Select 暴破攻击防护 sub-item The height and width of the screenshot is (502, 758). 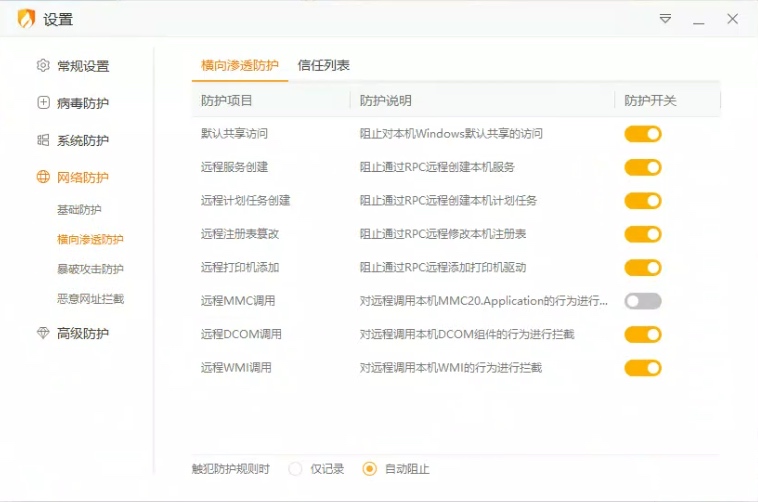point(90,269)
